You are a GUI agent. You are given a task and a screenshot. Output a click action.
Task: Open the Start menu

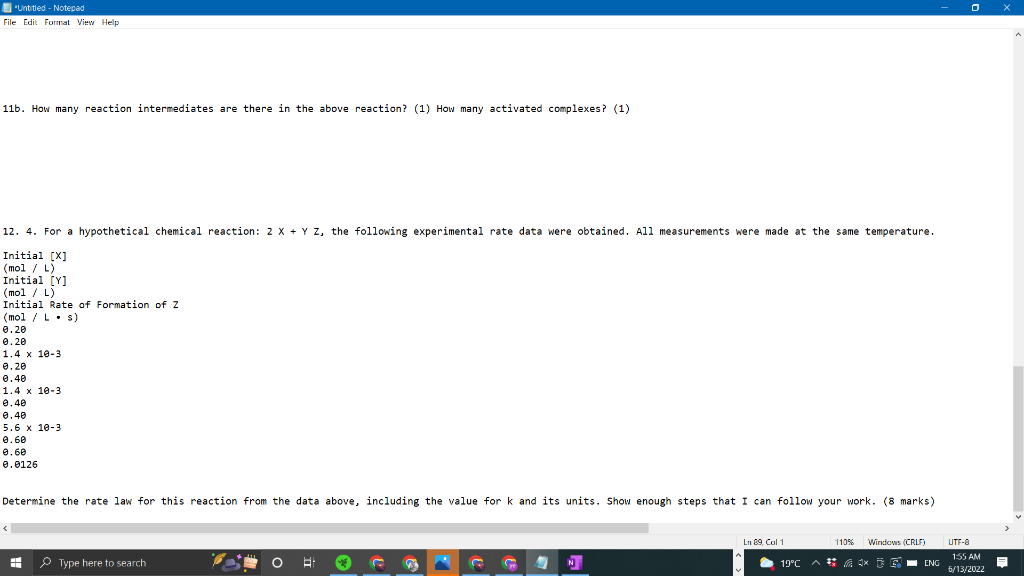click(x=13, y=562)
